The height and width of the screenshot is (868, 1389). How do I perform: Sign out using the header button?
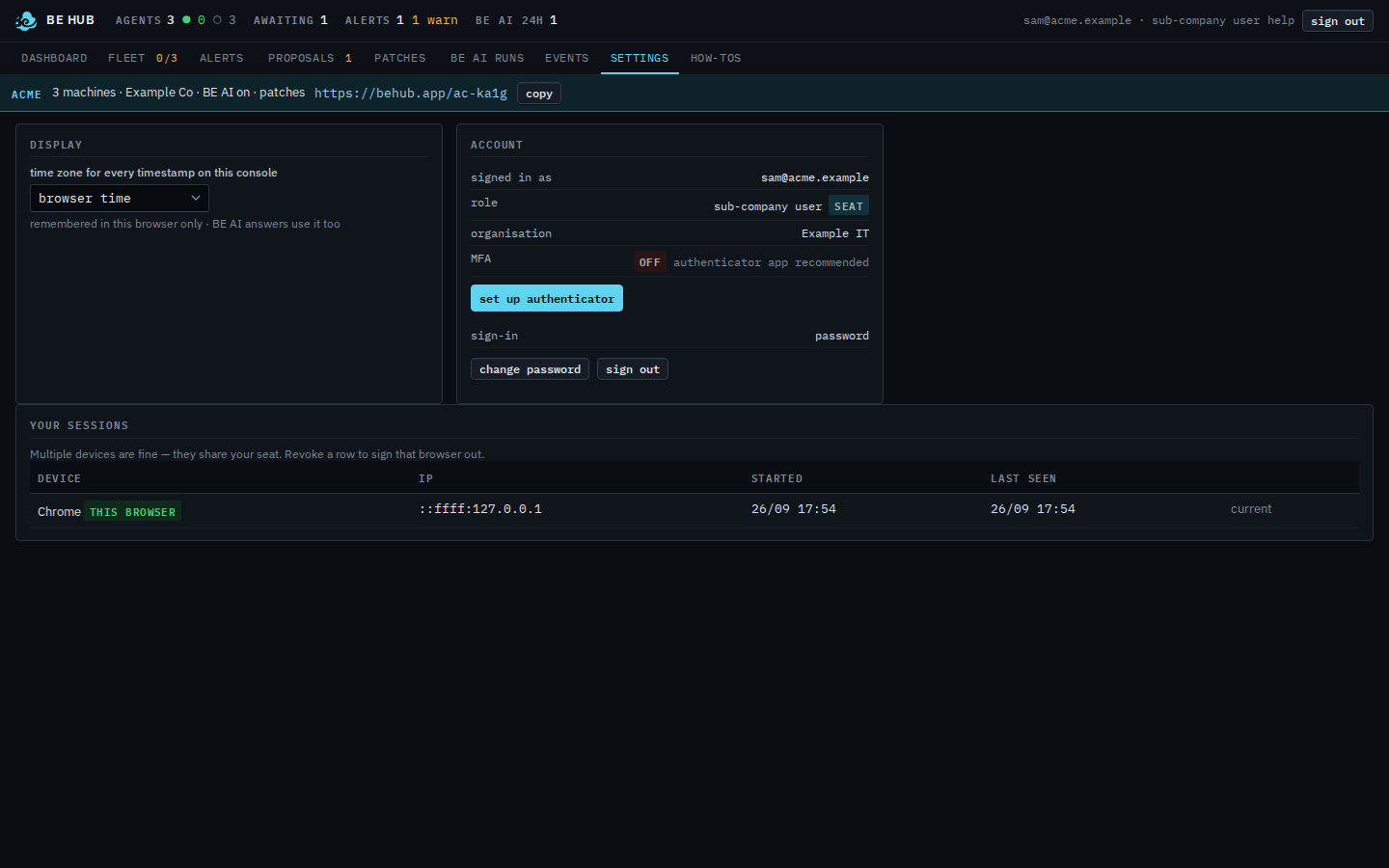click(1338, 20)
